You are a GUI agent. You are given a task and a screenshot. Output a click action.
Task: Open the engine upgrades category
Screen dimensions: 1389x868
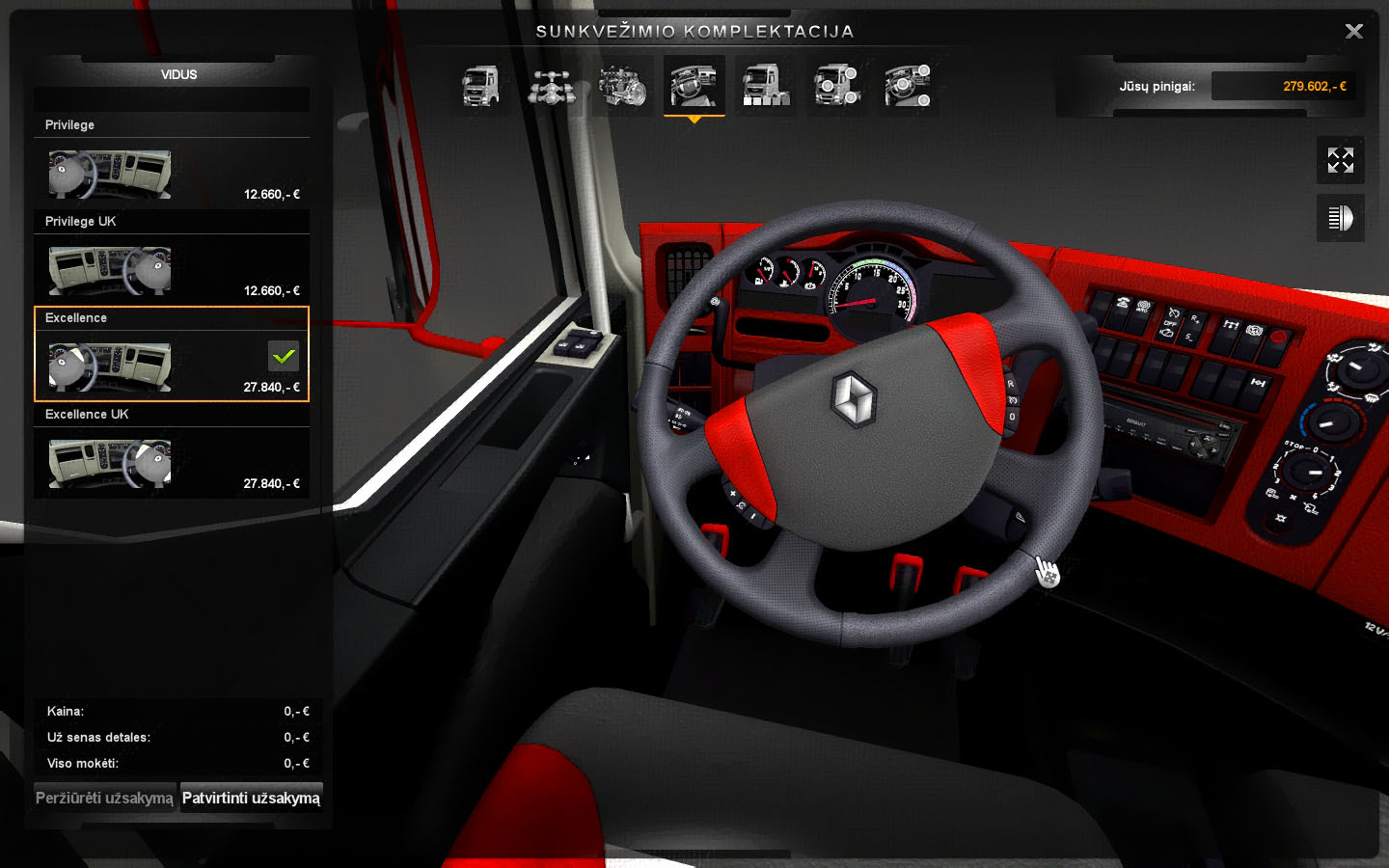[x=622, y=86]
